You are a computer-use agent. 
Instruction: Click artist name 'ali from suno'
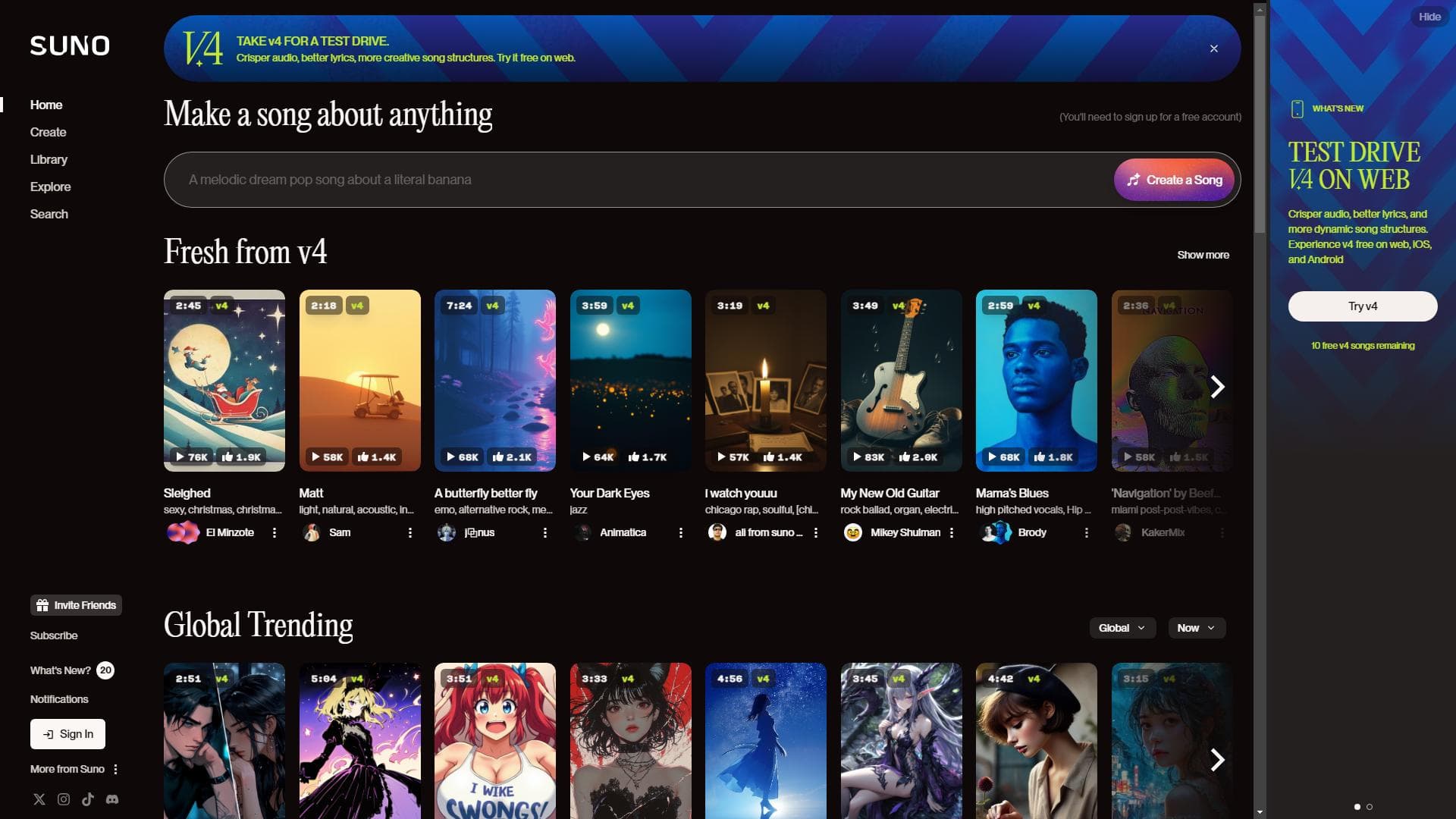(x=768, y=533)
